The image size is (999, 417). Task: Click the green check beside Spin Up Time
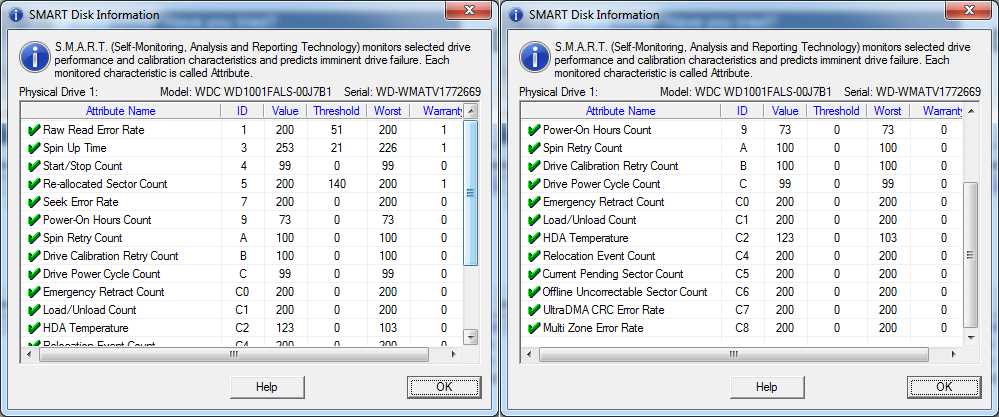(34, 148)
